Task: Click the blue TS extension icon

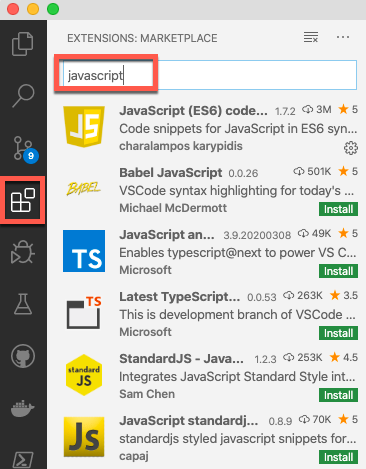Action: point(84,251)
